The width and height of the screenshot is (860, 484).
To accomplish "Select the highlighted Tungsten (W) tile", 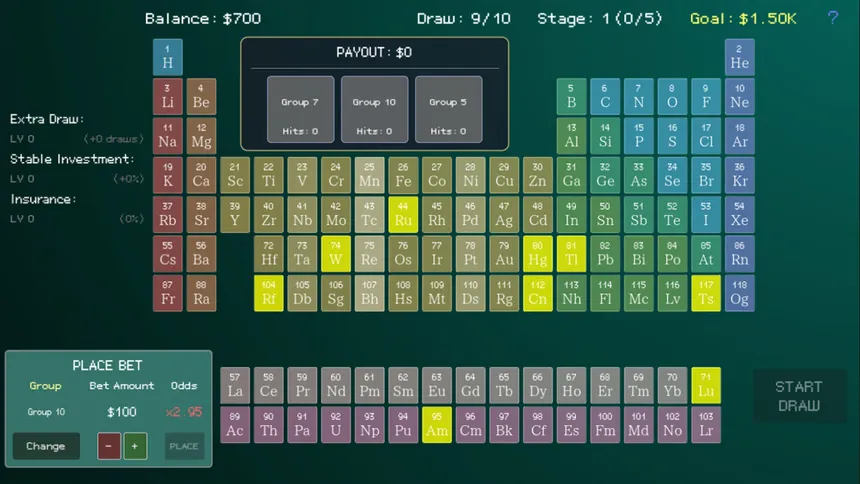I will 336,254.
